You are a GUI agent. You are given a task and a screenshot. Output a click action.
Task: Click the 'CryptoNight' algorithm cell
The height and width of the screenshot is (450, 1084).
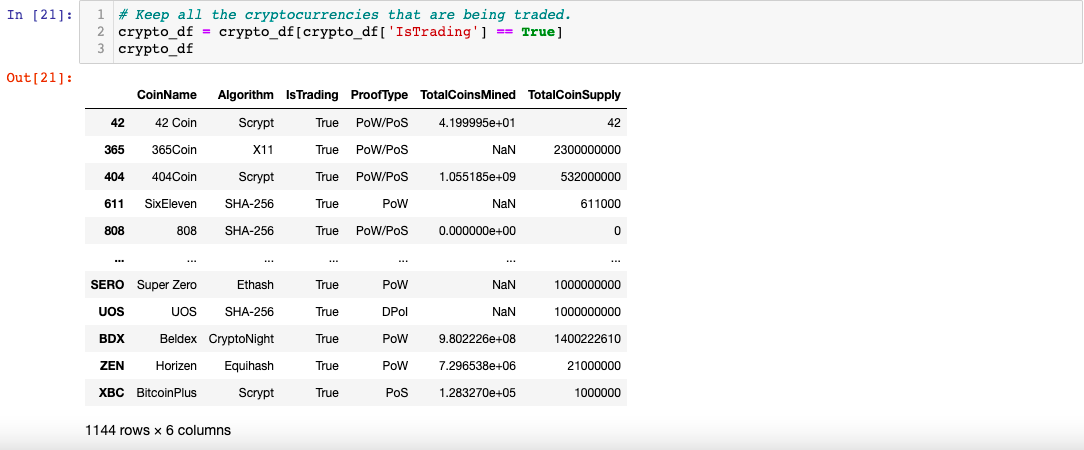coord(241,338)
